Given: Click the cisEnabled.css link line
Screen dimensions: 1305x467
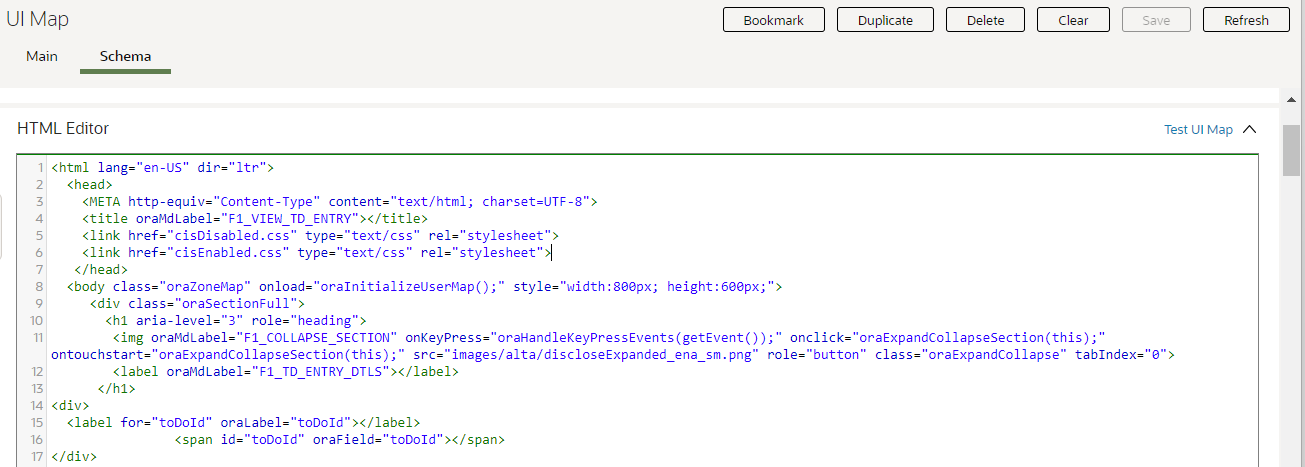Looking at the screenshot, I should click(316, 252).
